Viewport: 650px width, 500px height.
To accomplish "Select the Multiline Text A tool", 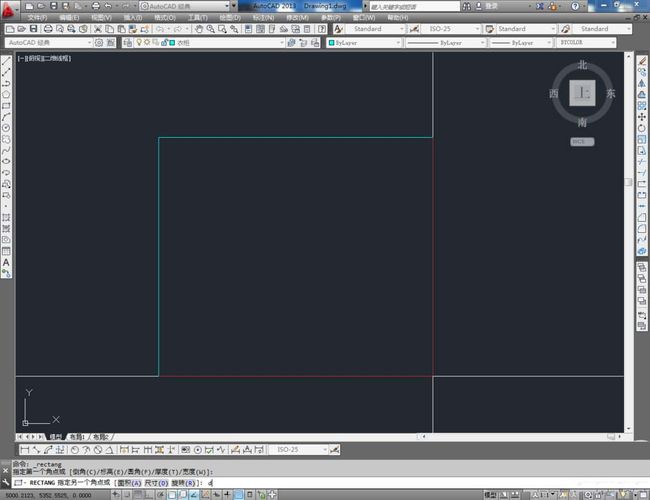I will click(x=6, y=262).
